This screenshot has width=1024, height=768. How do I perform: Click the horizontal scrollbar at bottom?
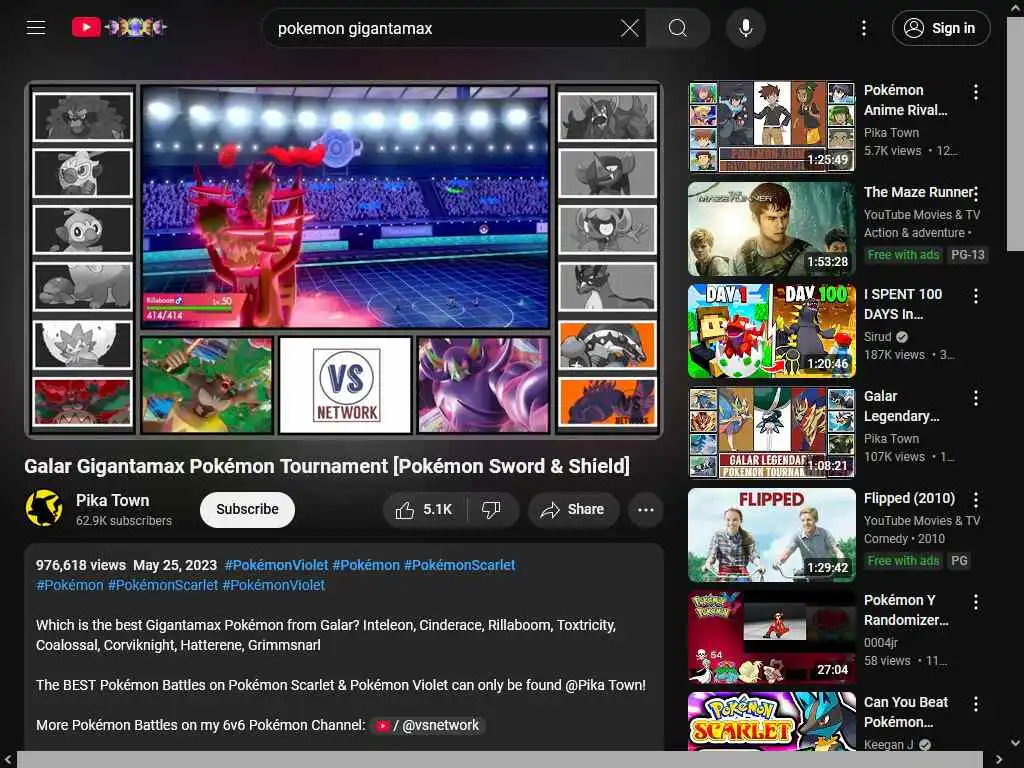point(500,760)
